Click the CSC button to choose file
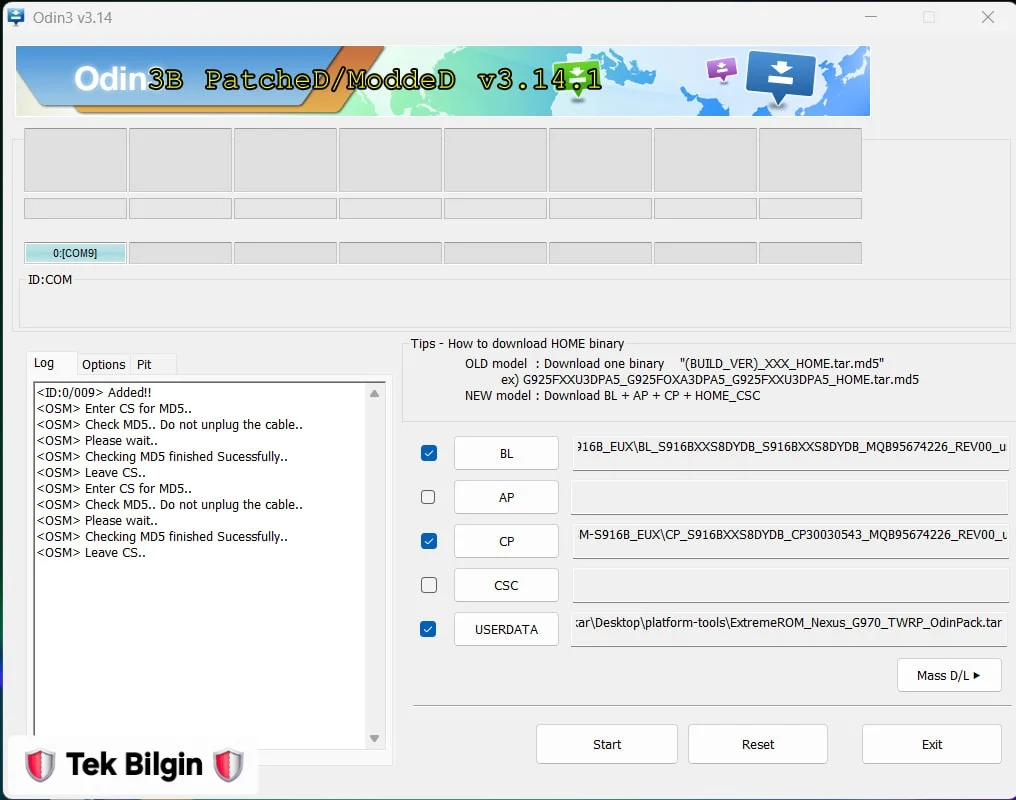This screenshot has height=800, width=1016. 506,586
